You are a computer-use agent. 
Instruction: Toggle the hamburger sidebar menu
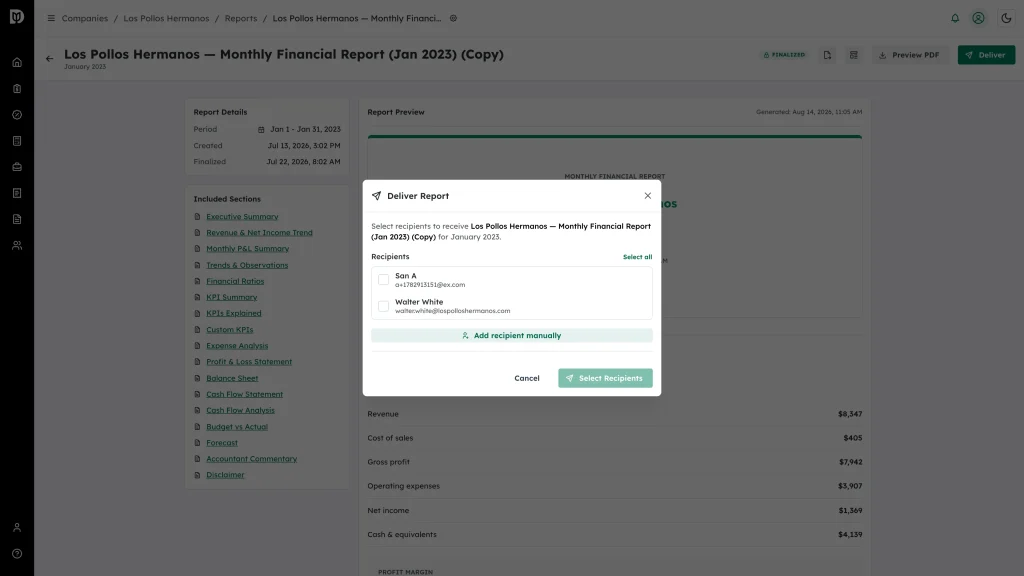[51, 18]
